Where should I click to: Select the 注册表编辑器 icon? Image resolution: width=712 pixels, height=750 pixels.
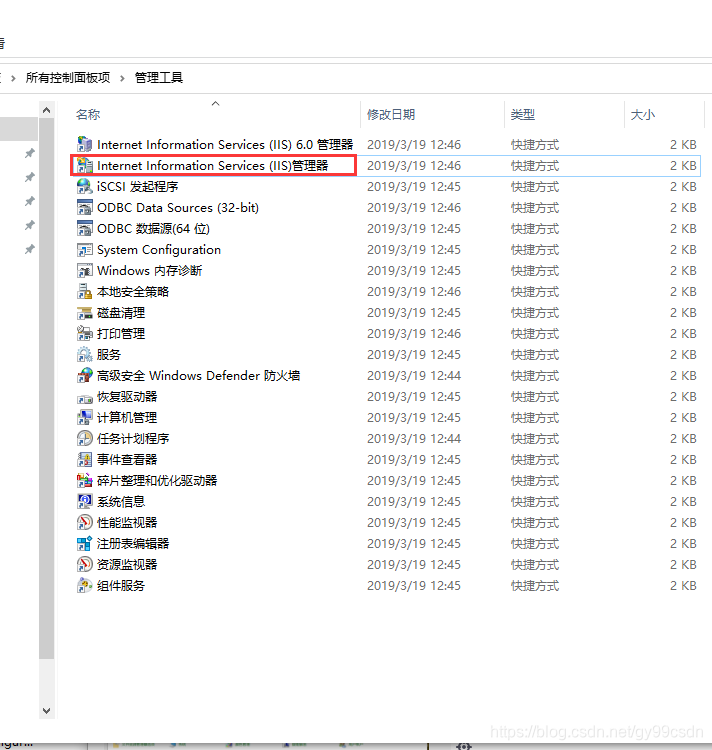(x=85, y=543)
